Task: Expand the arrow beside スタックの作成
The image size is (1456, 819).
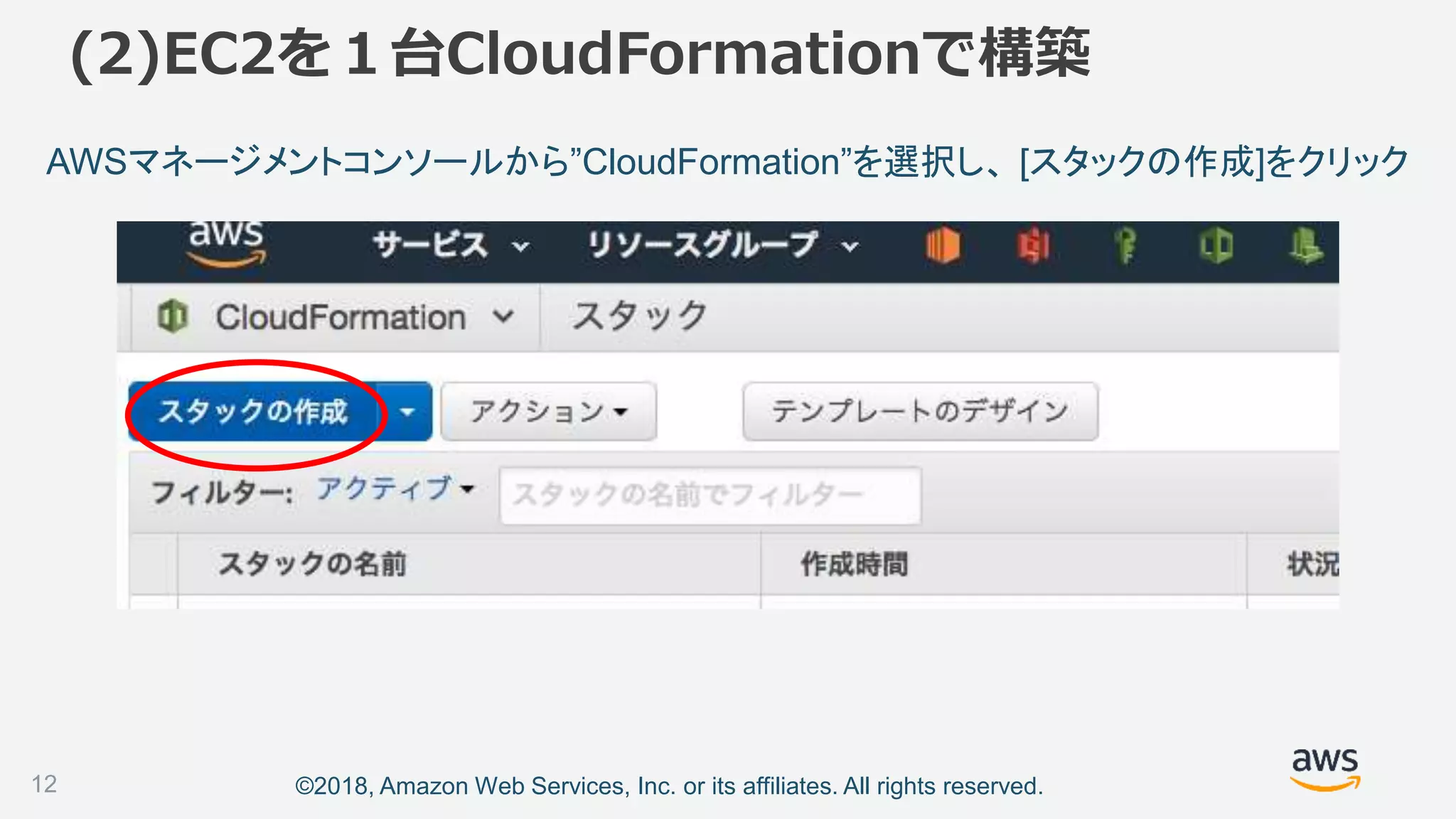Action: click(x=406, y=412)
